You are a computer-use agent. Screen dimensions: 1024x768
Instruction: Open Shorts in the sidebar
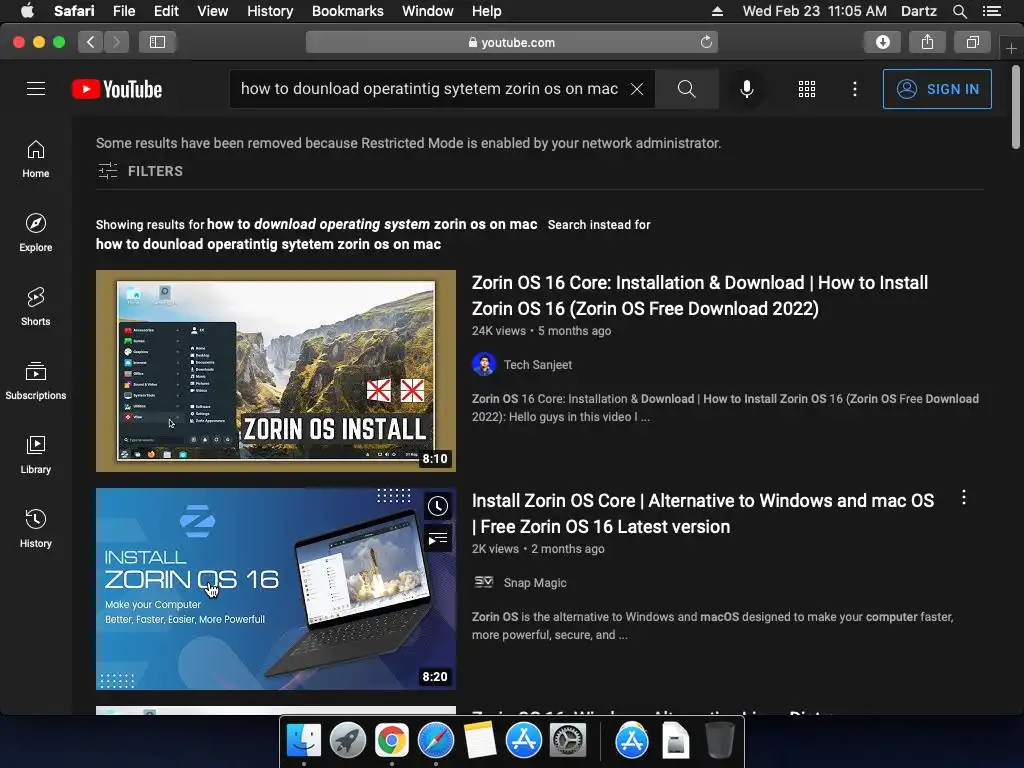[x=35, y=306]
